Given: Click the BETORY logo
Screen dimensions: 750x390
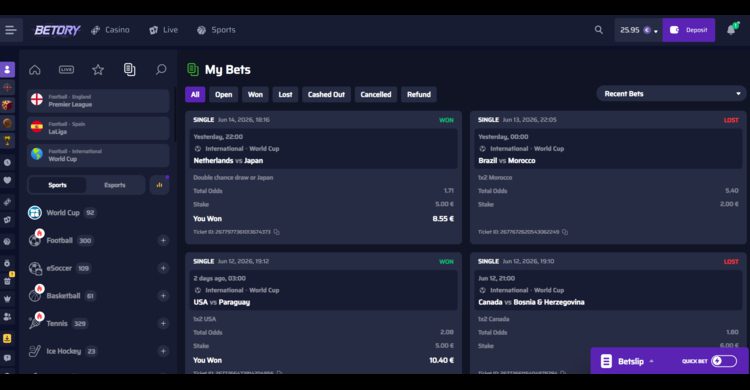Looking at the screenshot, I should click(x=57, y=30).
